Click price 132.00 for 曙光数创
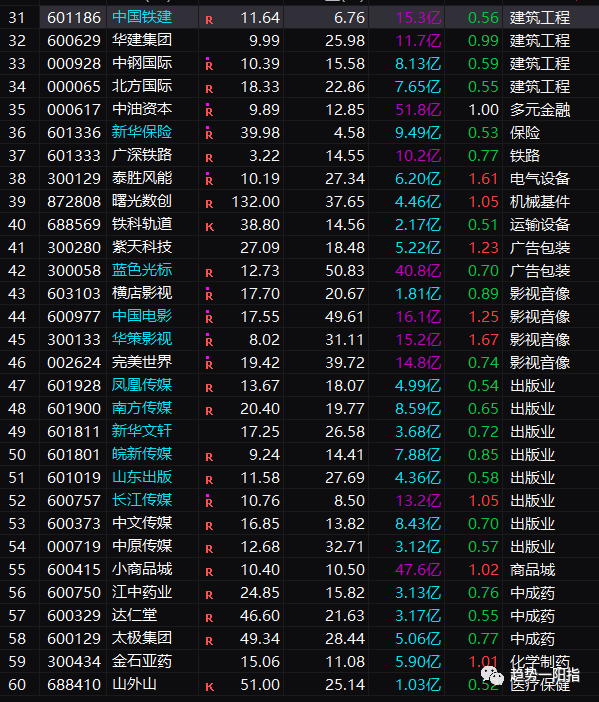Screen dimensions: 599x702 [256, 201]
